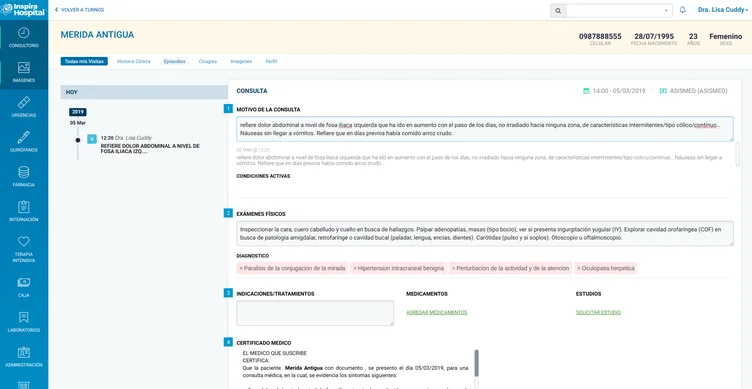The width and height of the screenshot is (752, 389).
Task: Open Farmacia stacked-discs icon
Action: (x=24, y=172)
